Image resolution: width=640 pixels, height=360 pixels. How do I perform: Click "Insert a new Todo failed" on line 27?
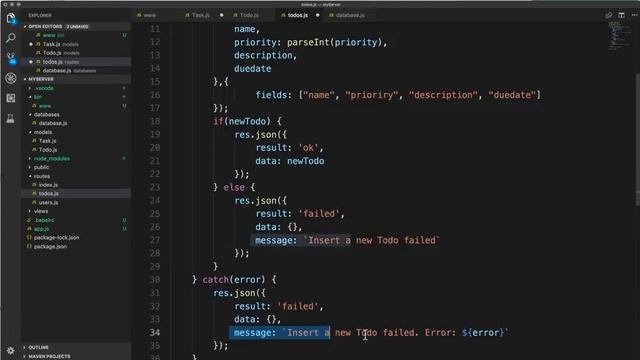372,240
